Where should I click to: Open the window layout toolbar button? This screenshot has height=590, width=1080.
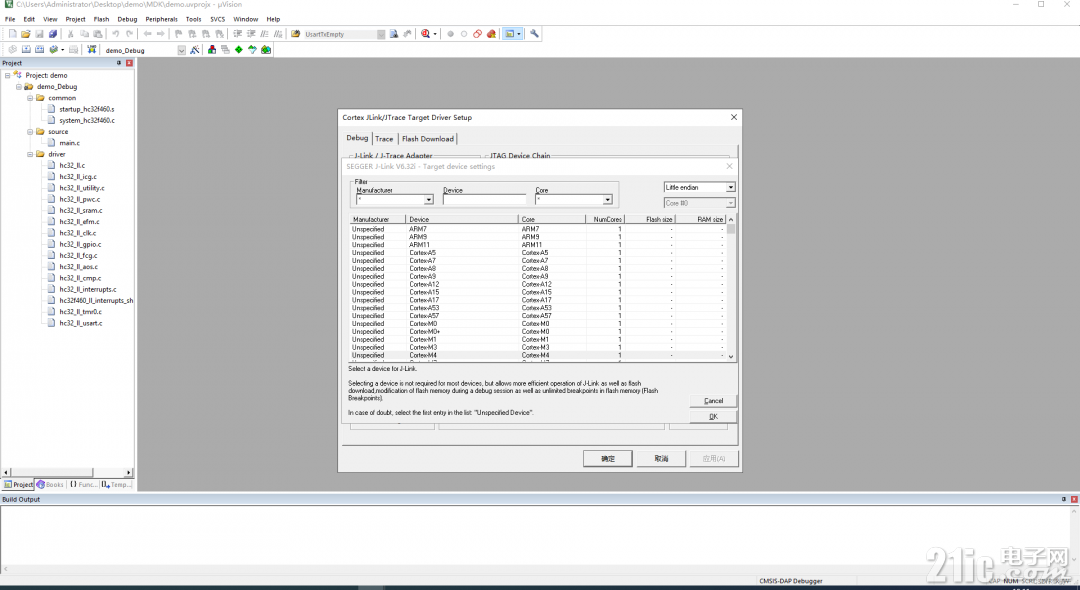(512, 34)
